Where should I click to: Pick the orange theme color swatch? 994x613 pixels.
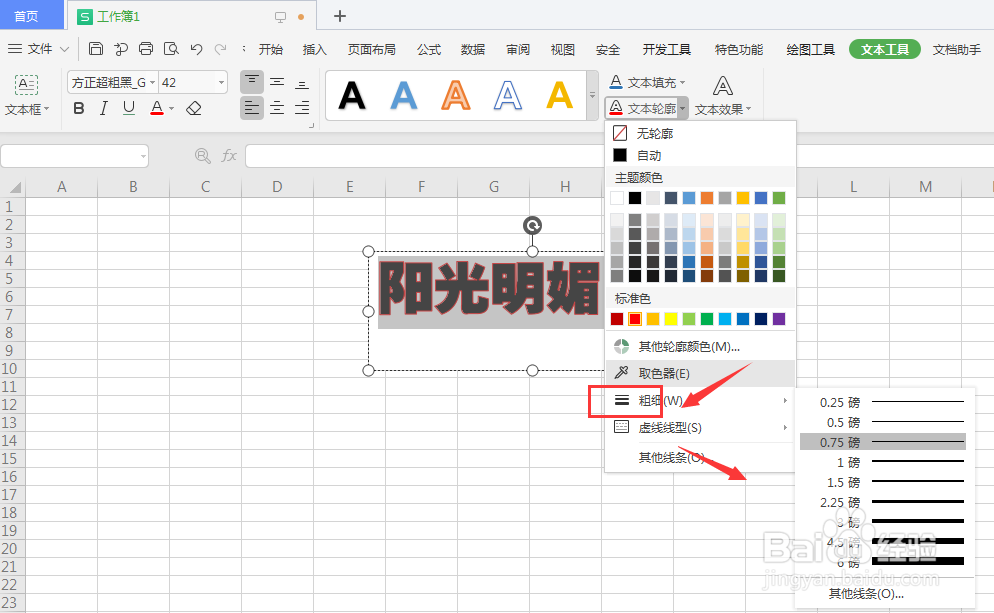707,198
